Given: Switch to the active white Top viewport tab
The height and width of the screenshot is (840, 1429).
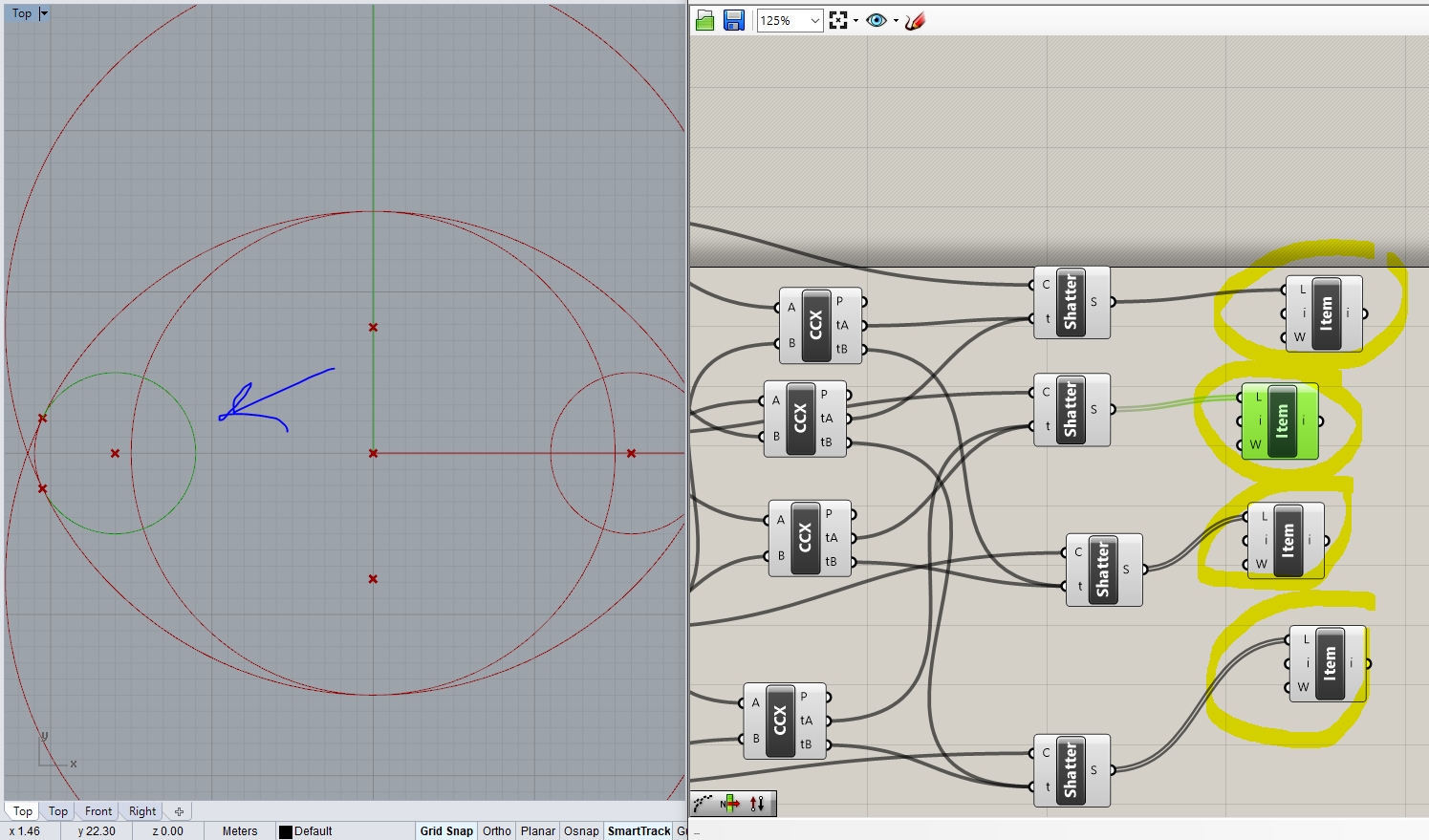Looking at the screenshot, I should point(23,811).
